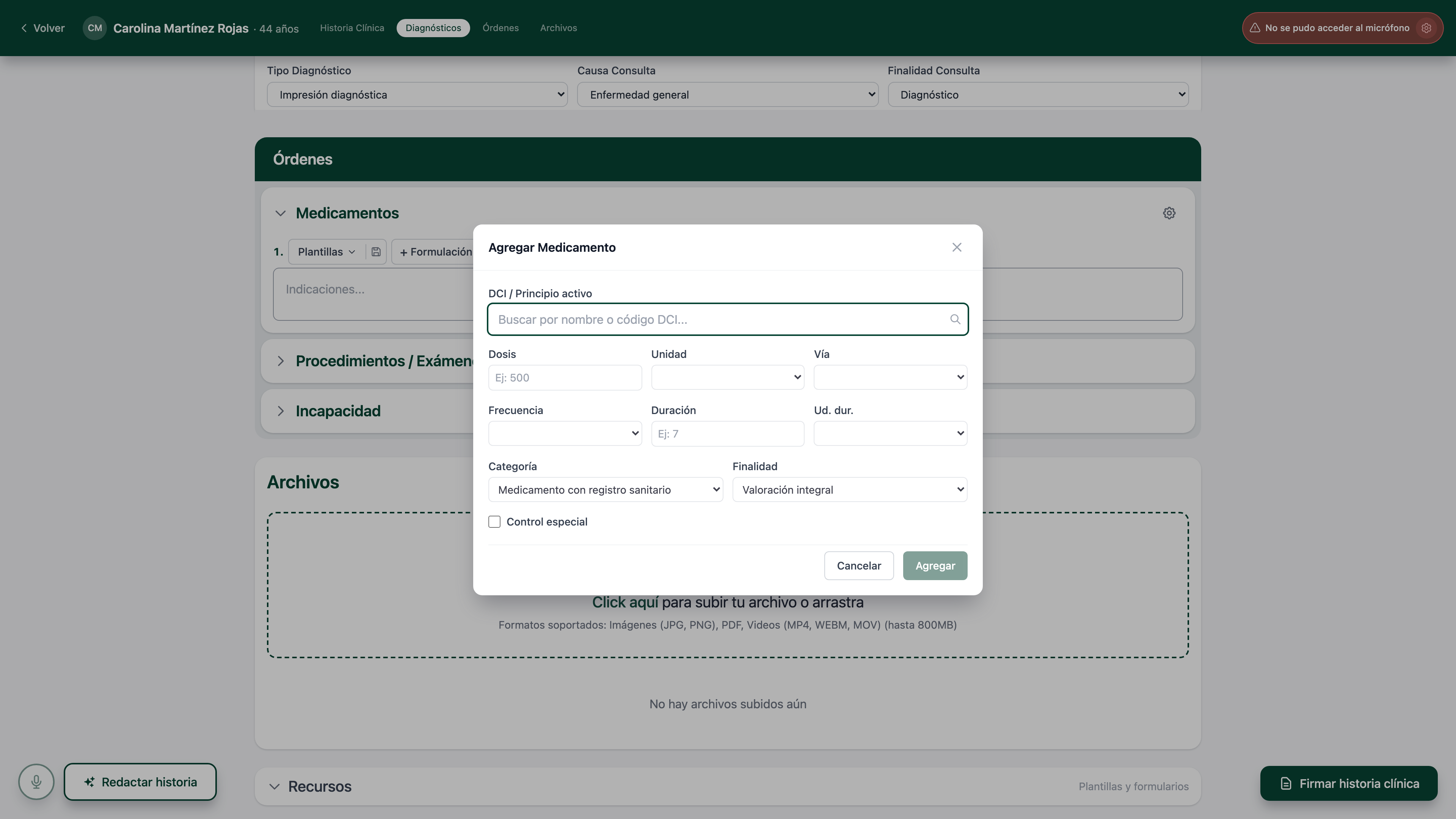Open the Unidad dropdown
Image resolution: width=1456 pixels, height=819 pixels.
pos(728,377)
